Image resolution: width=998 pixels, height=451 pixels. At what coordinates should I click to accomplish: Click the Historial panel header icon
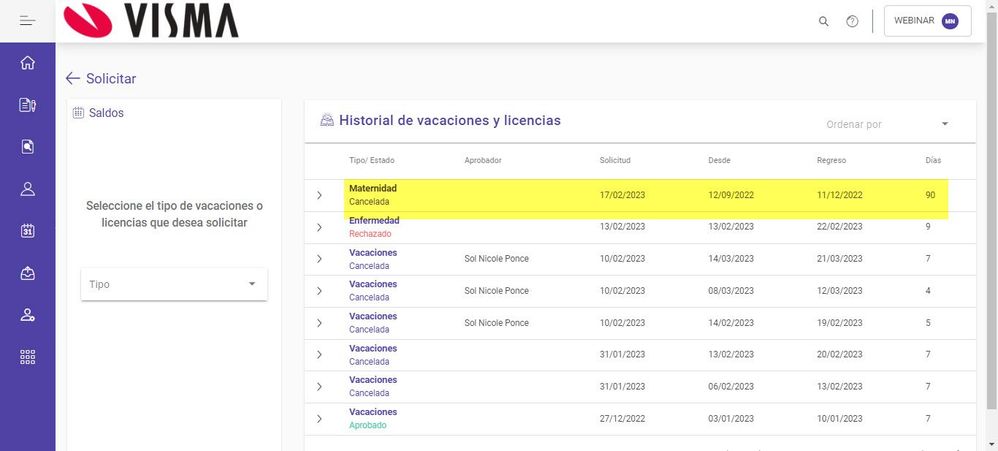pos(327,120)
